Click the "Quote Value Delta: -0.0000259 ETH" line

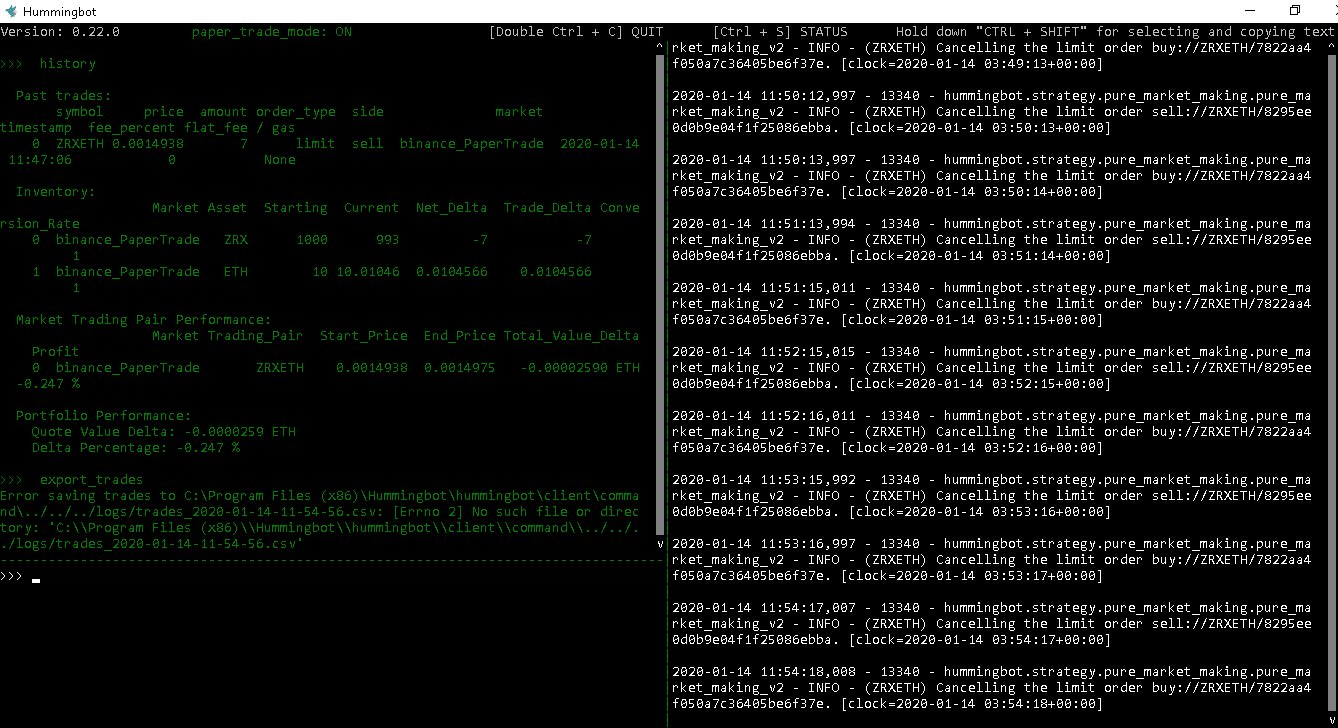164,432
